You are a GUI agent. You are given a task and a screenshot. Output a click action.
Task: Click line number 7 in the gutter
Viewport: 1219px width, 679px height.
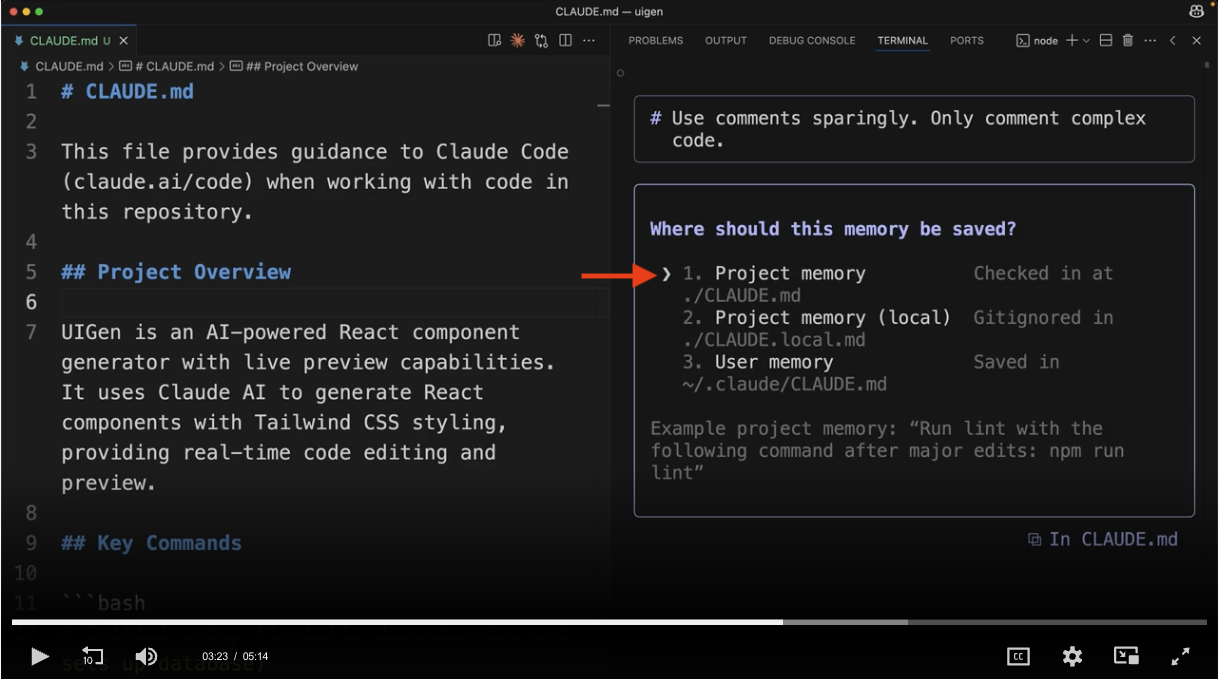(x=31, y=332)
